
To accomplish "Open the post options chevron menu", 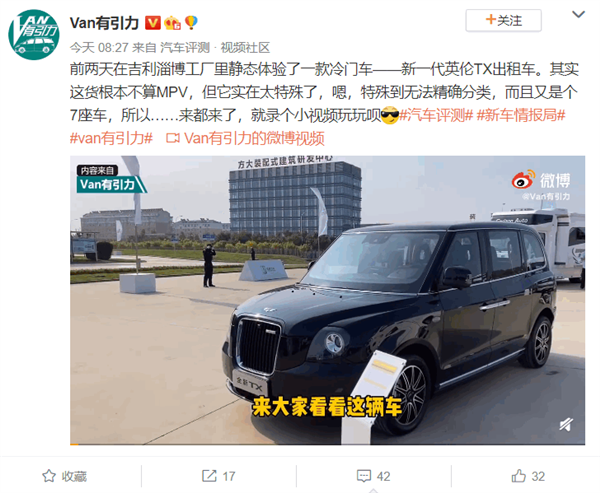I will [578, 15].
